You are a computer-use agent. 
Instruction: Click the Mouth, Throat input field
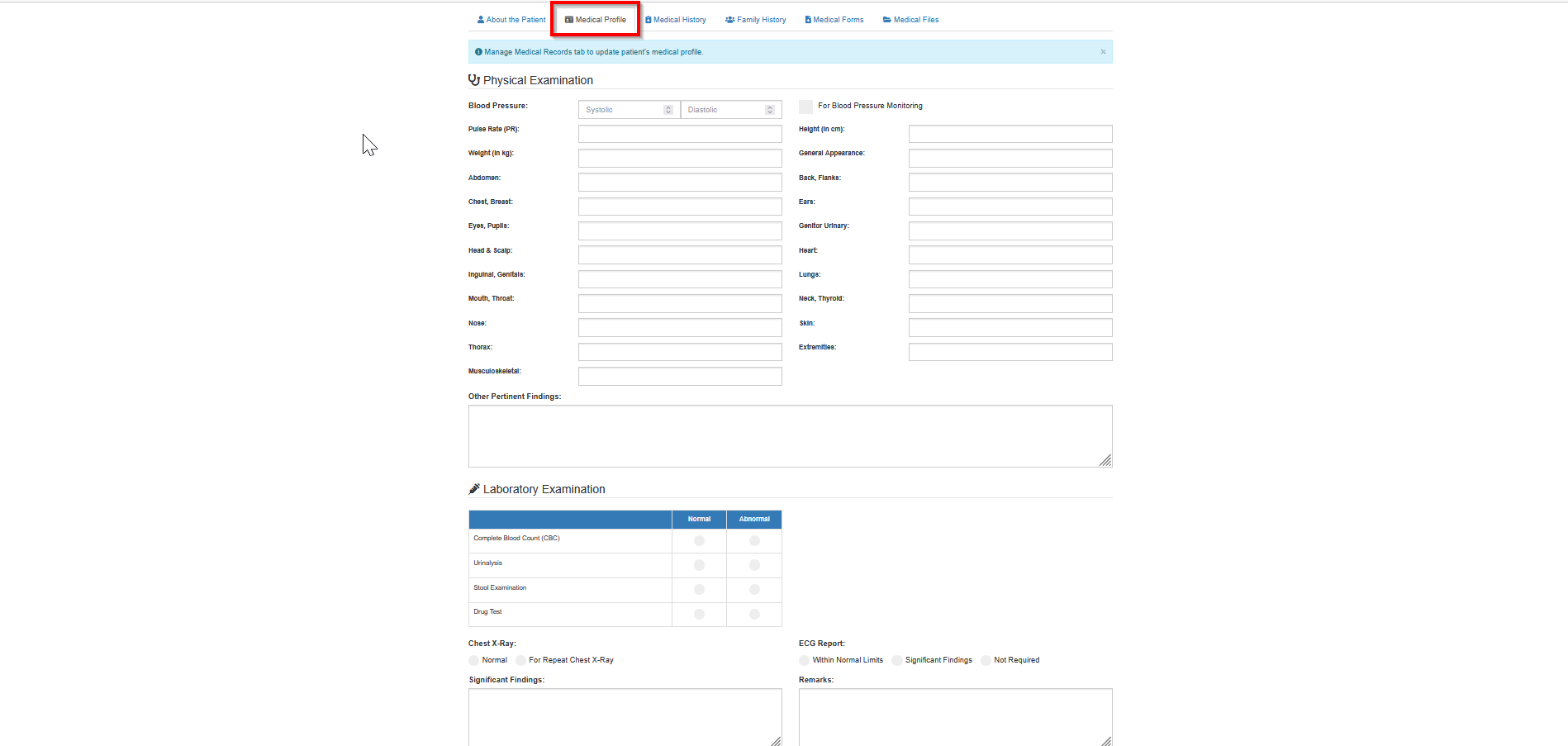[x=680, y=303]
